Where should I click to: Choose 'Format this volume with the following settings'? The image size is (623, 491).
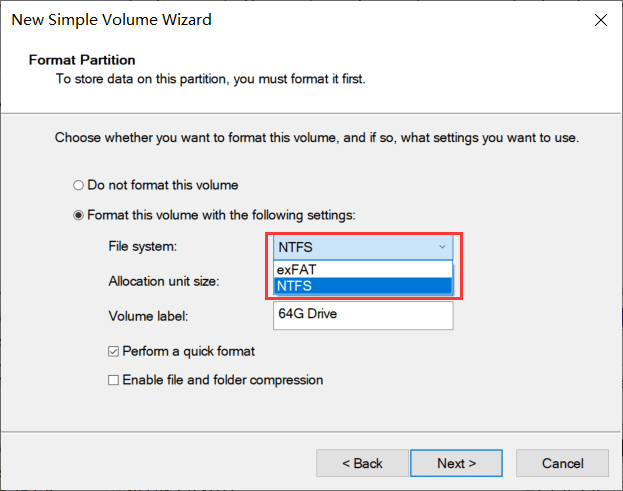click(x=79, y=215)
